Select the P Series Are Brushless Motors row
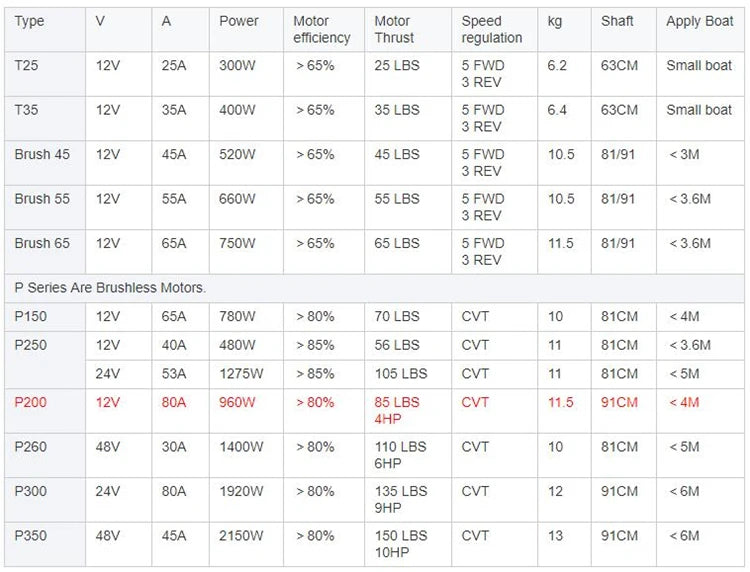Viewport: 750px width, 572px height. coord(110,287)
